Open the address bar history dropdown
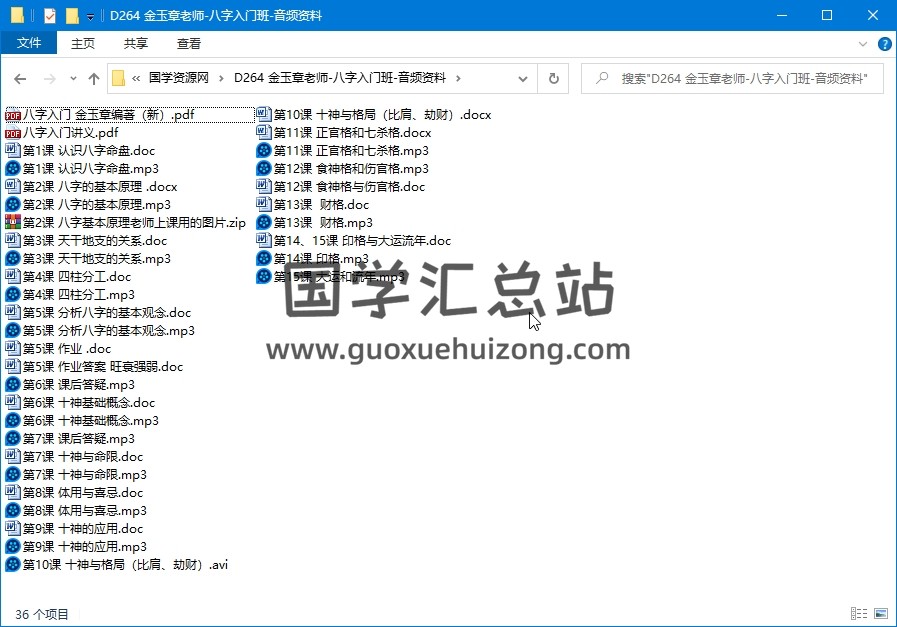This screenshot has height=627, width=897. (526, 78)
